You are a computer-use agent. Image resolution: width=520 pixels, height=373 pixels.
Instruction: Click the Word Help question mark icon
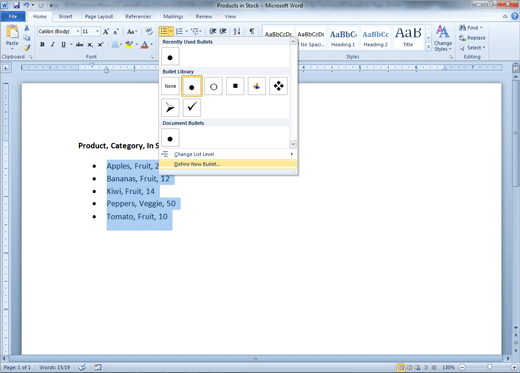(515, 16)
